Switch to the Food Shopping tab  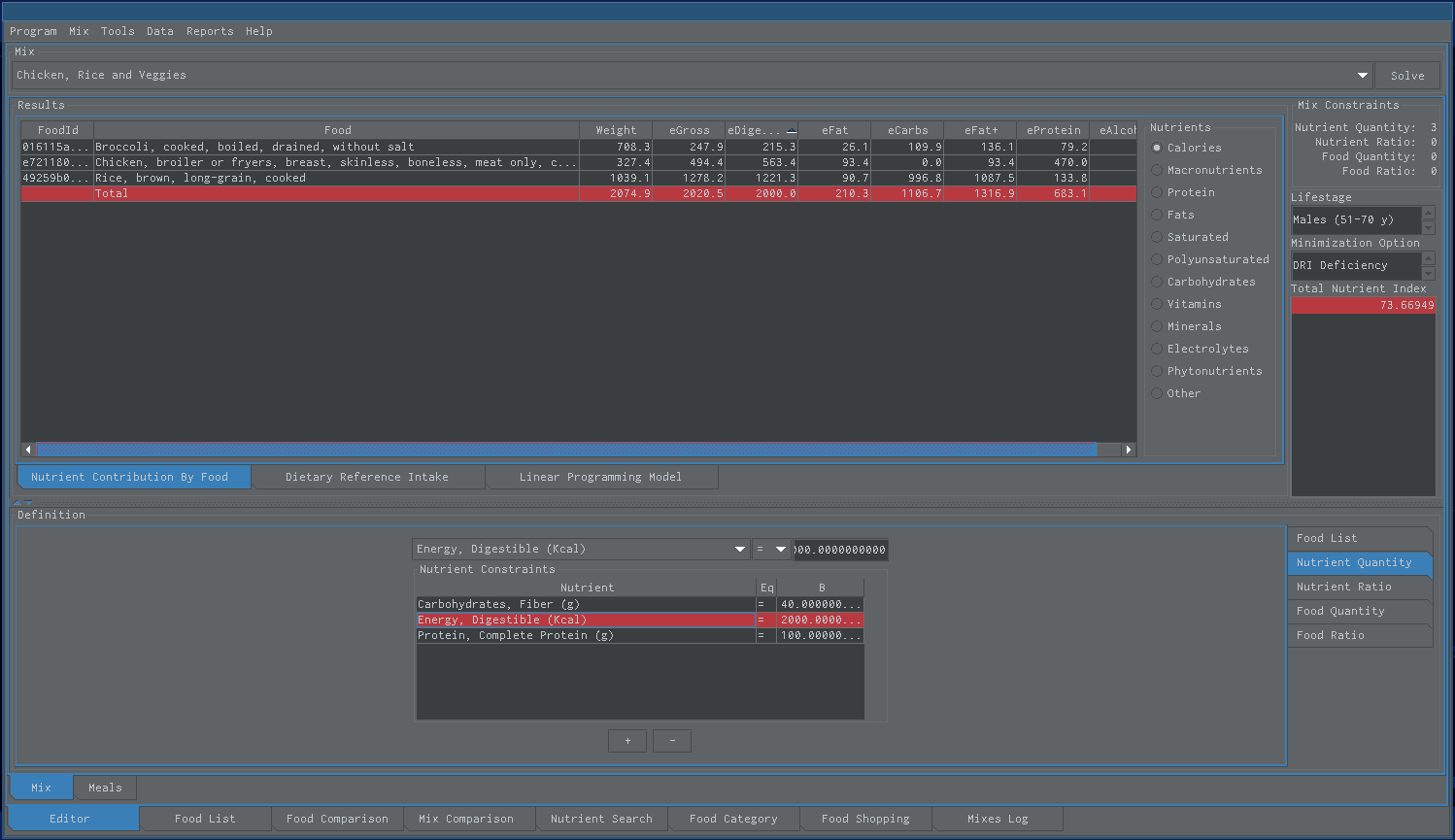tap(865, 819)
